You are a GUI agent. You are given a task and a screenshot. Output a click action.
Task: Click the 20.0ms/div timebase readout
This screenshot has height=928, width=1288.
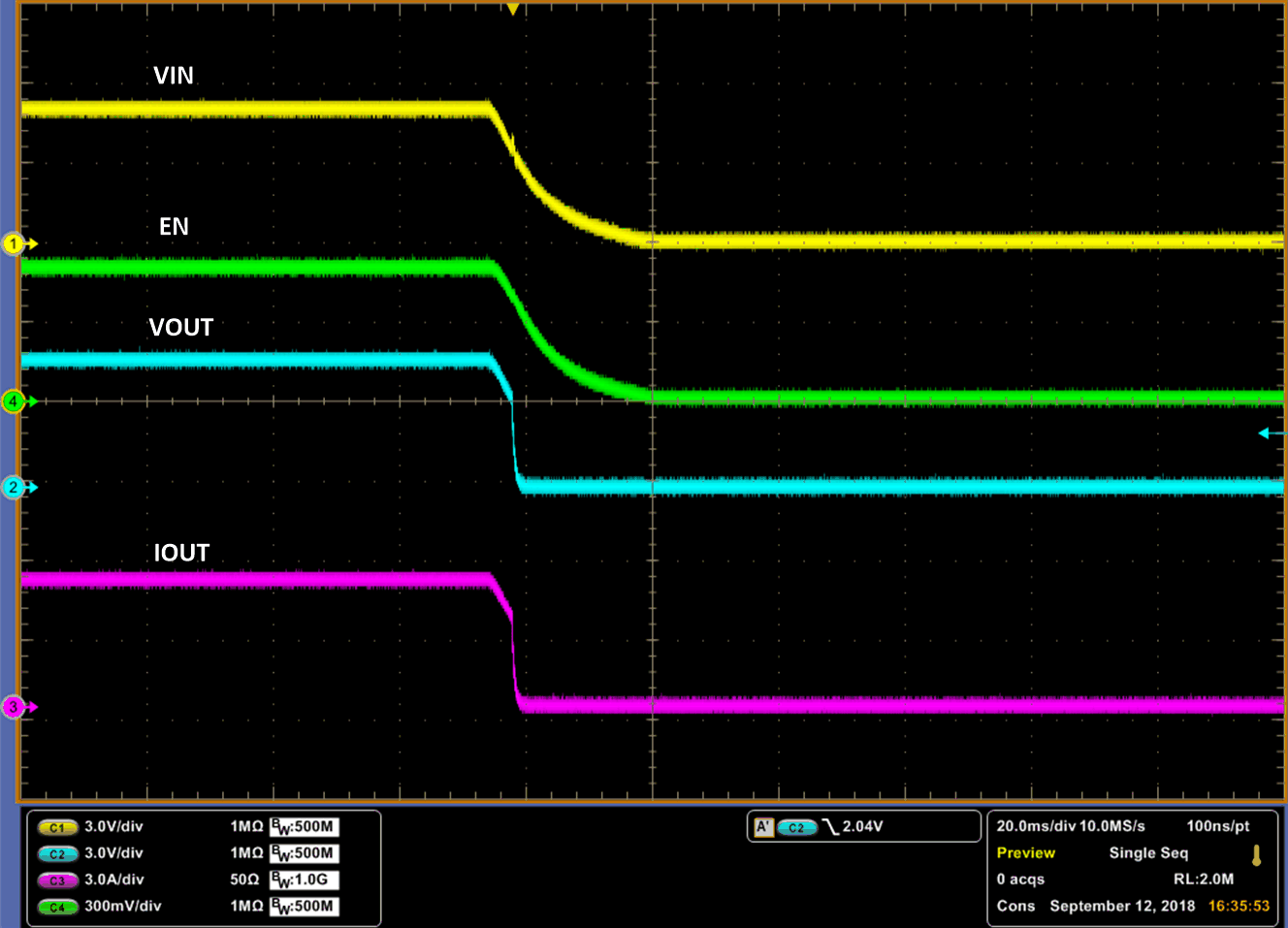click(1036, 826)
